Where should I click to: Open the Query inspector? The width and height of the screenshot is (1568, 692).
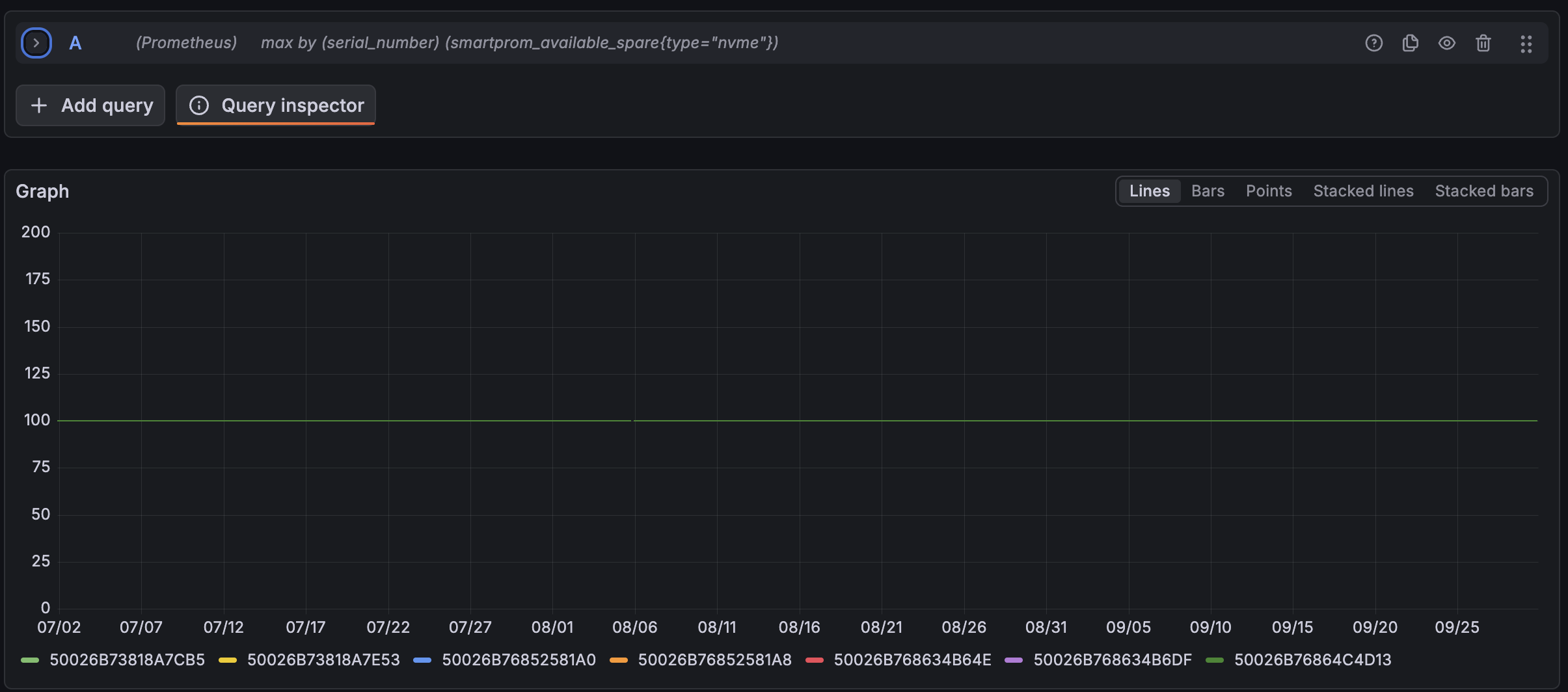click(276, 105)
